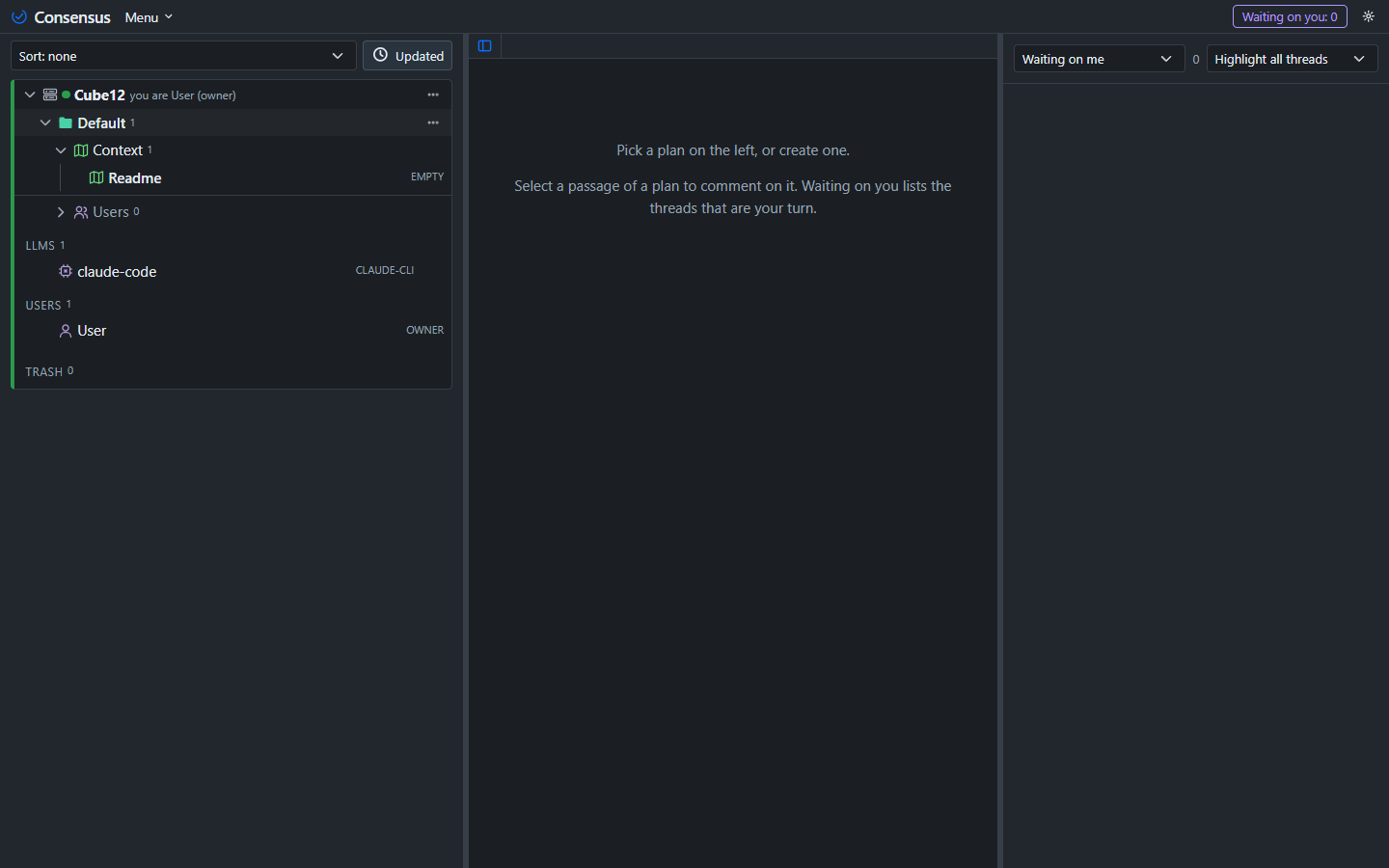Open the Waiting on me dropdown
This screenshot has height=868, width=1389.
1099,59
